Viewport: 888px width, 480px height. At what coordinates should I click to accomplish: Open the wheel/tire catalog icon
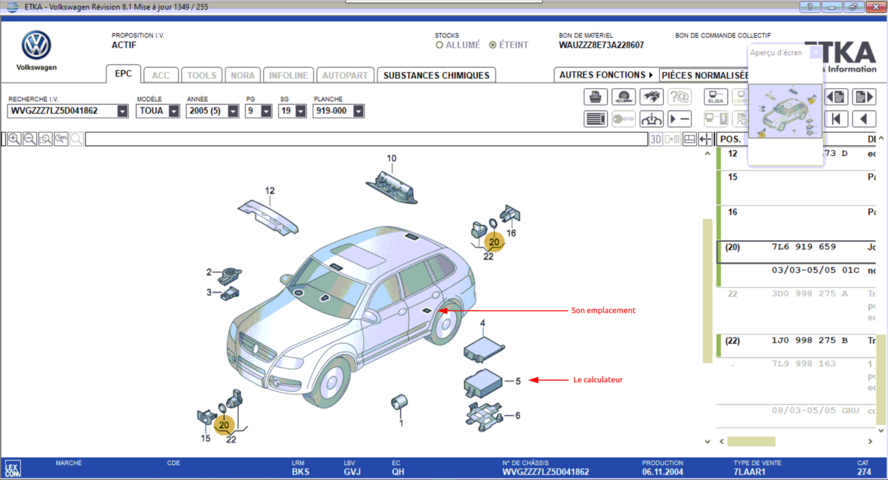[x=624, y=97]
